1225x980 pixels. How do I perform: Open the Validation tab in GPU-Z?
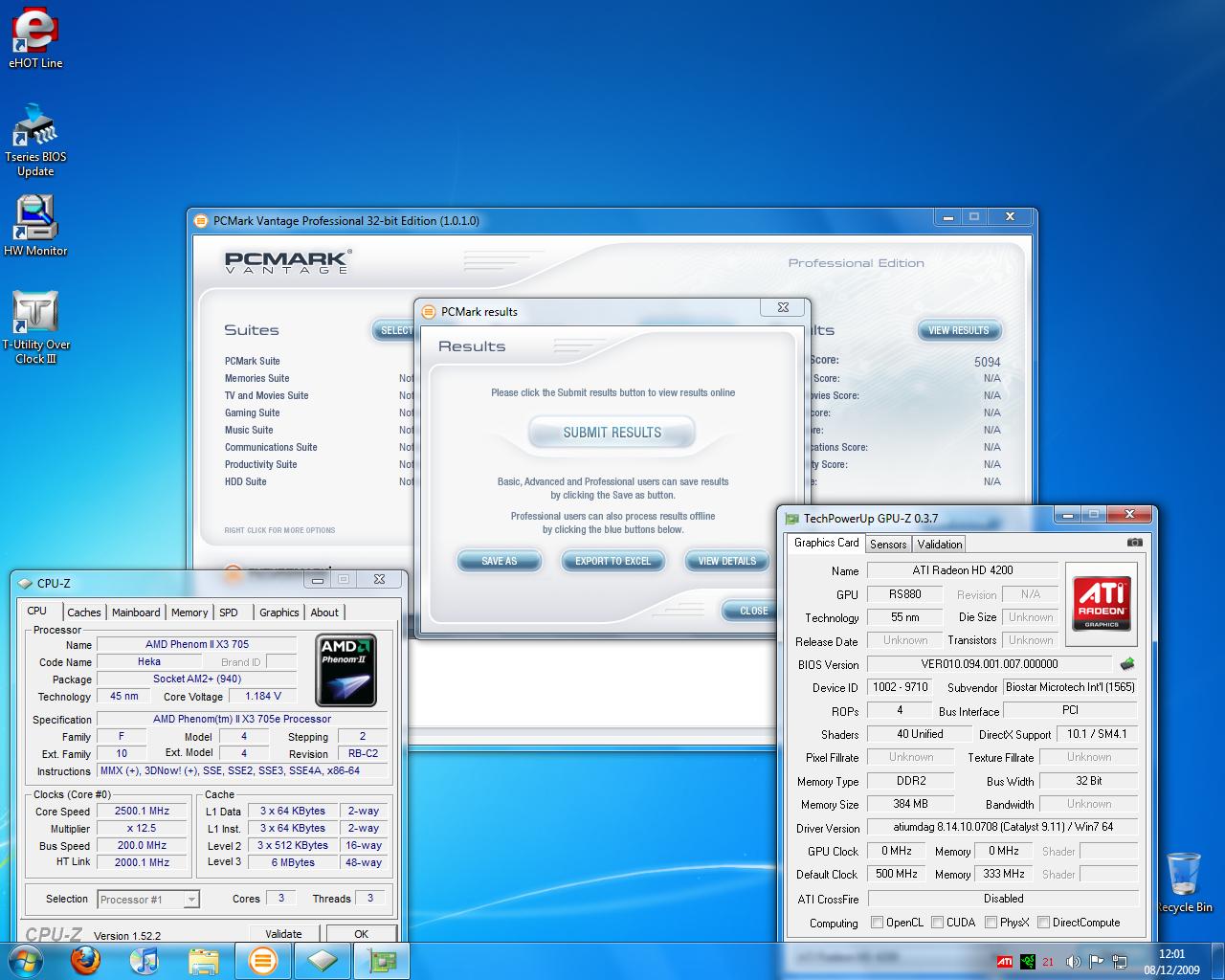[940, 544]
